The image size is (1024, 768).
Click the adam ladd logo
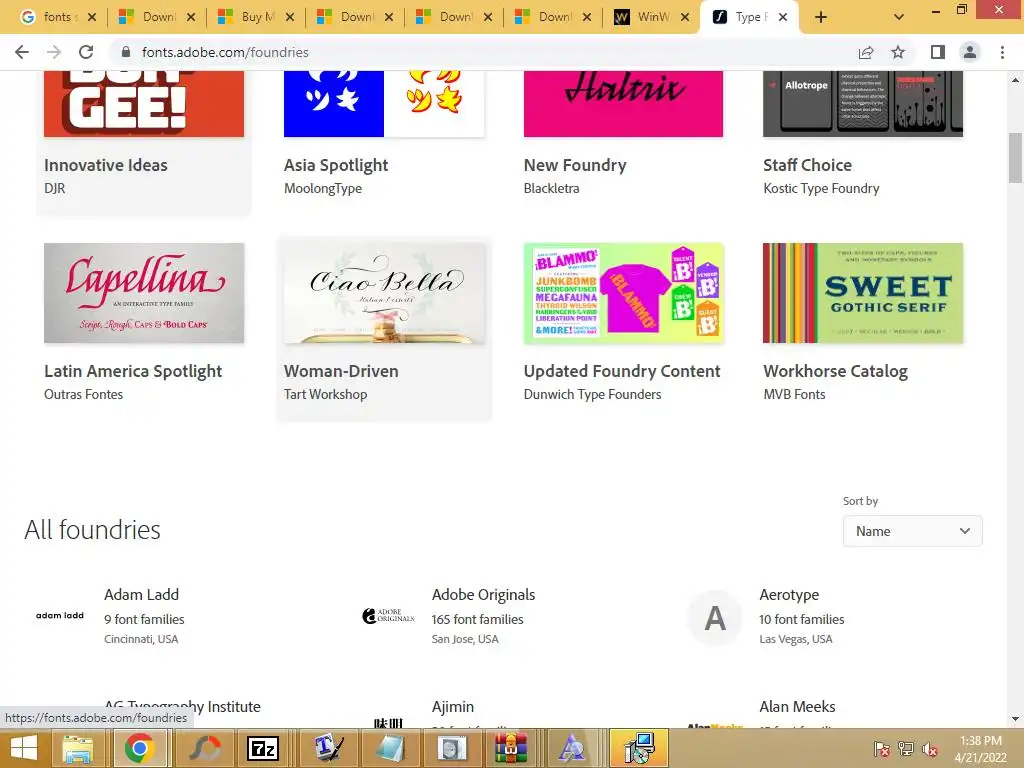pyautogui.click(x=60, y=616)
